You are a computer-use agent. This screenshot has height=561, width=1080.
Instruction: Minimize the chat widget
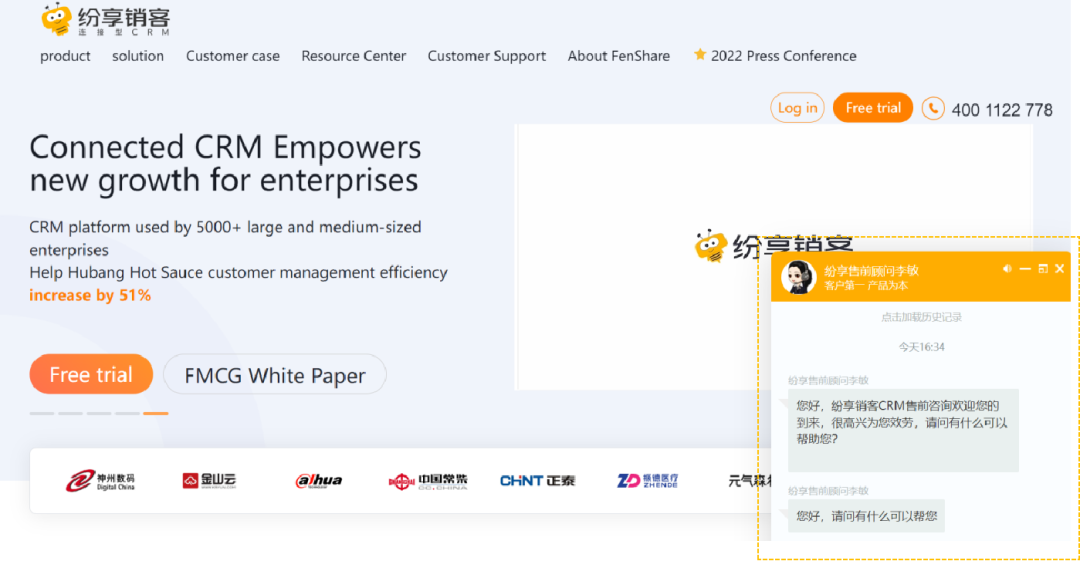point(1025,269)
